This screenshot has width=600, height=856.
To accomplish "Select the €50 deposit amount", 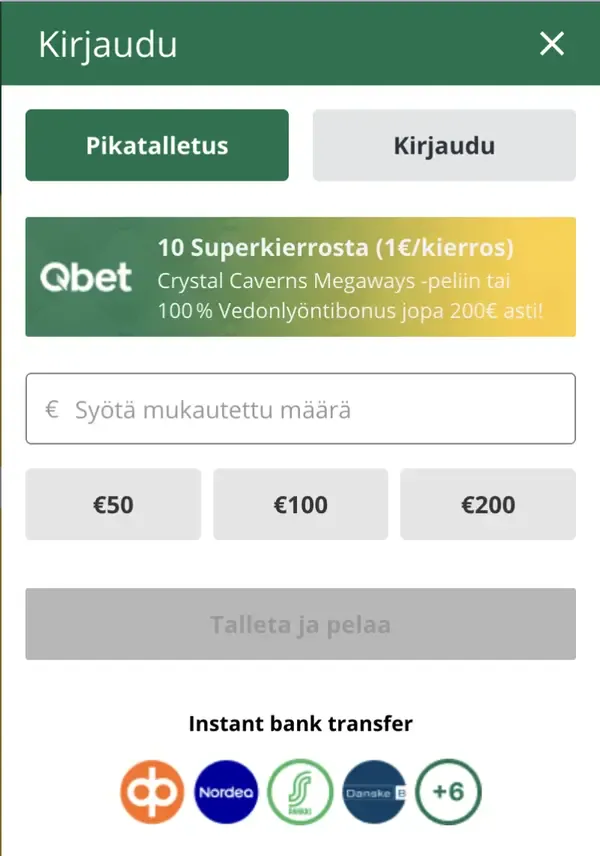I will tap(113, 505).
